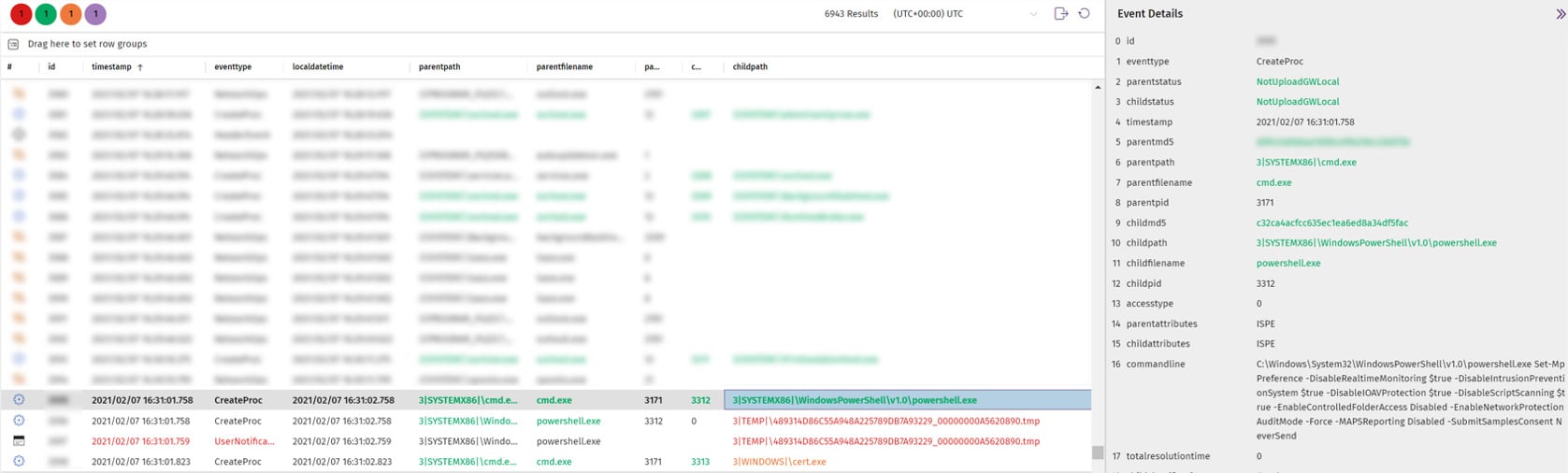The image size is (1568, 473).
Task: Click the childpath column header
Action: point(750,67)
